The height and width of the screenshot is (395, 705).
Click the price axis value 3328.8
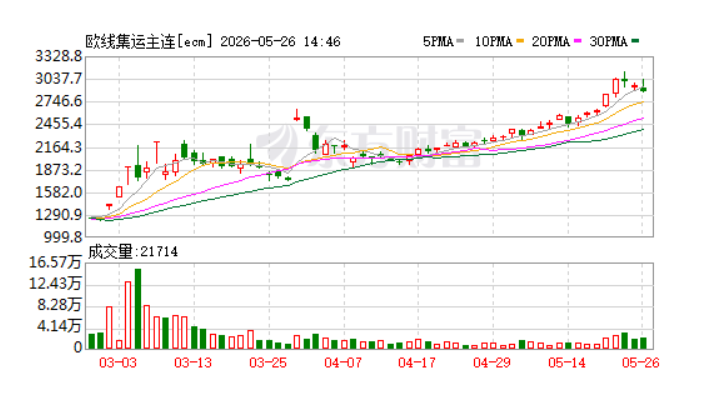[x=59, y=56]
